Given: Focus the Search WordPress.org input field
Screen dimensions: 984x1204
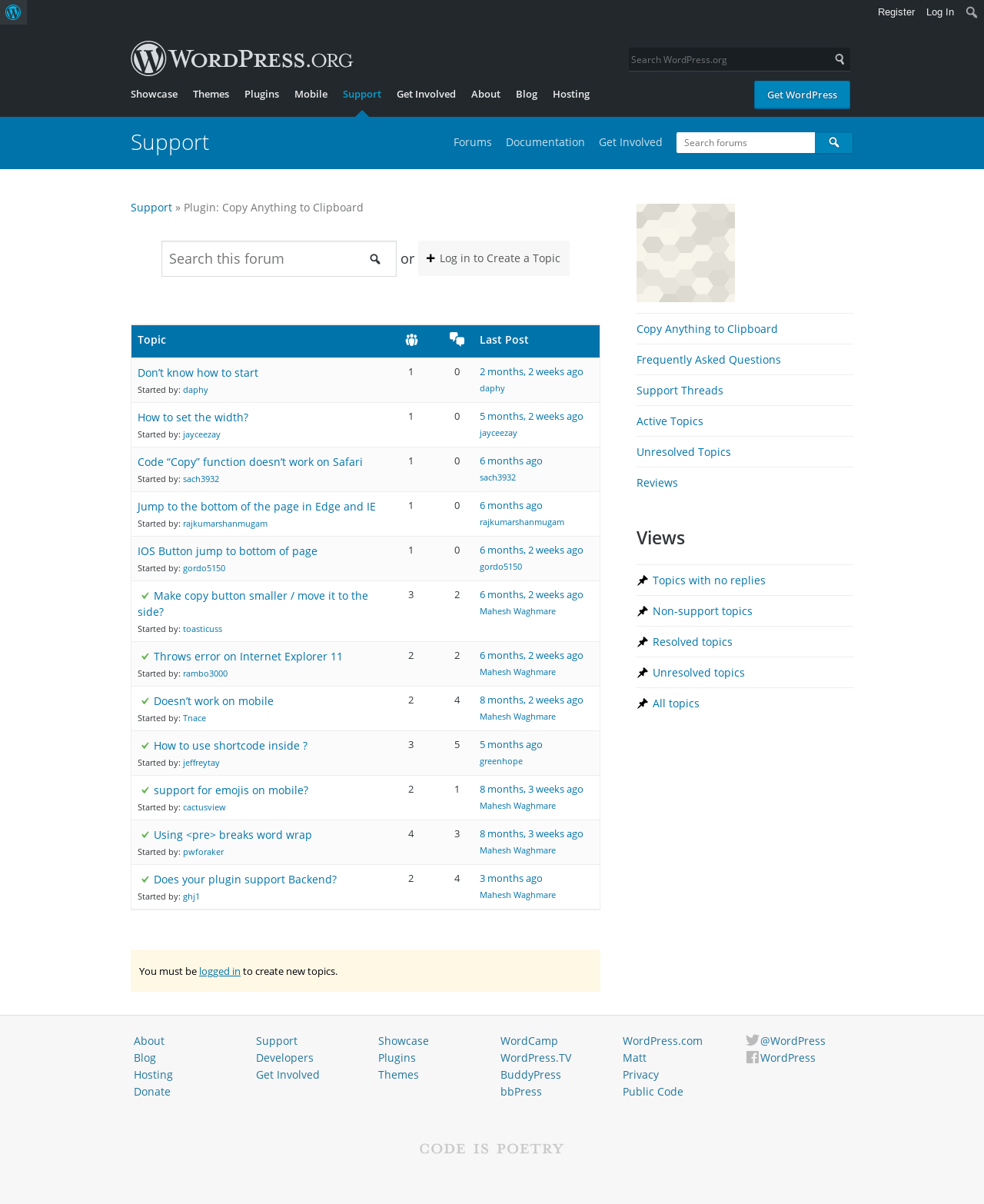Looking at the screenshot, I should (x=730, y=59).
